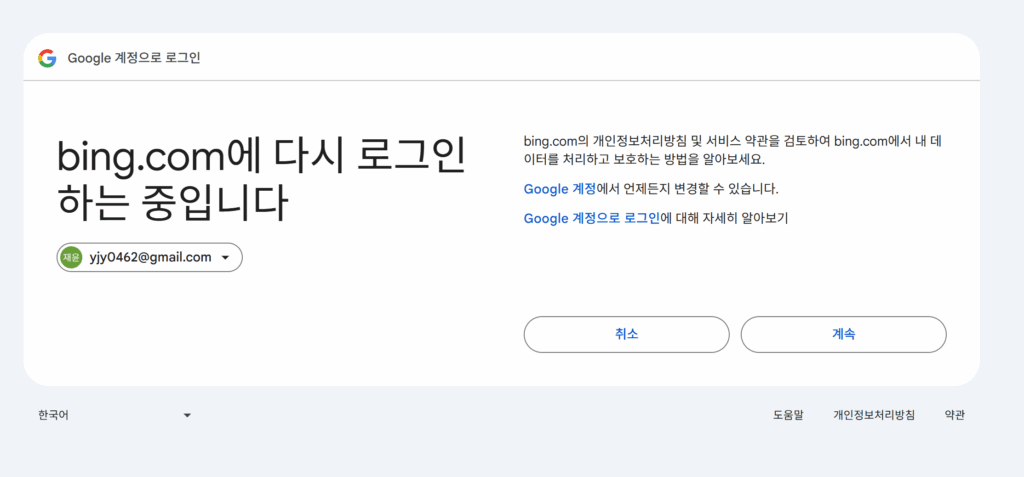Viewport: 1024px width, 477px height.
Task: Open the blue Google 계정 link
Action: pyautogui.click(x=560, y=189)
